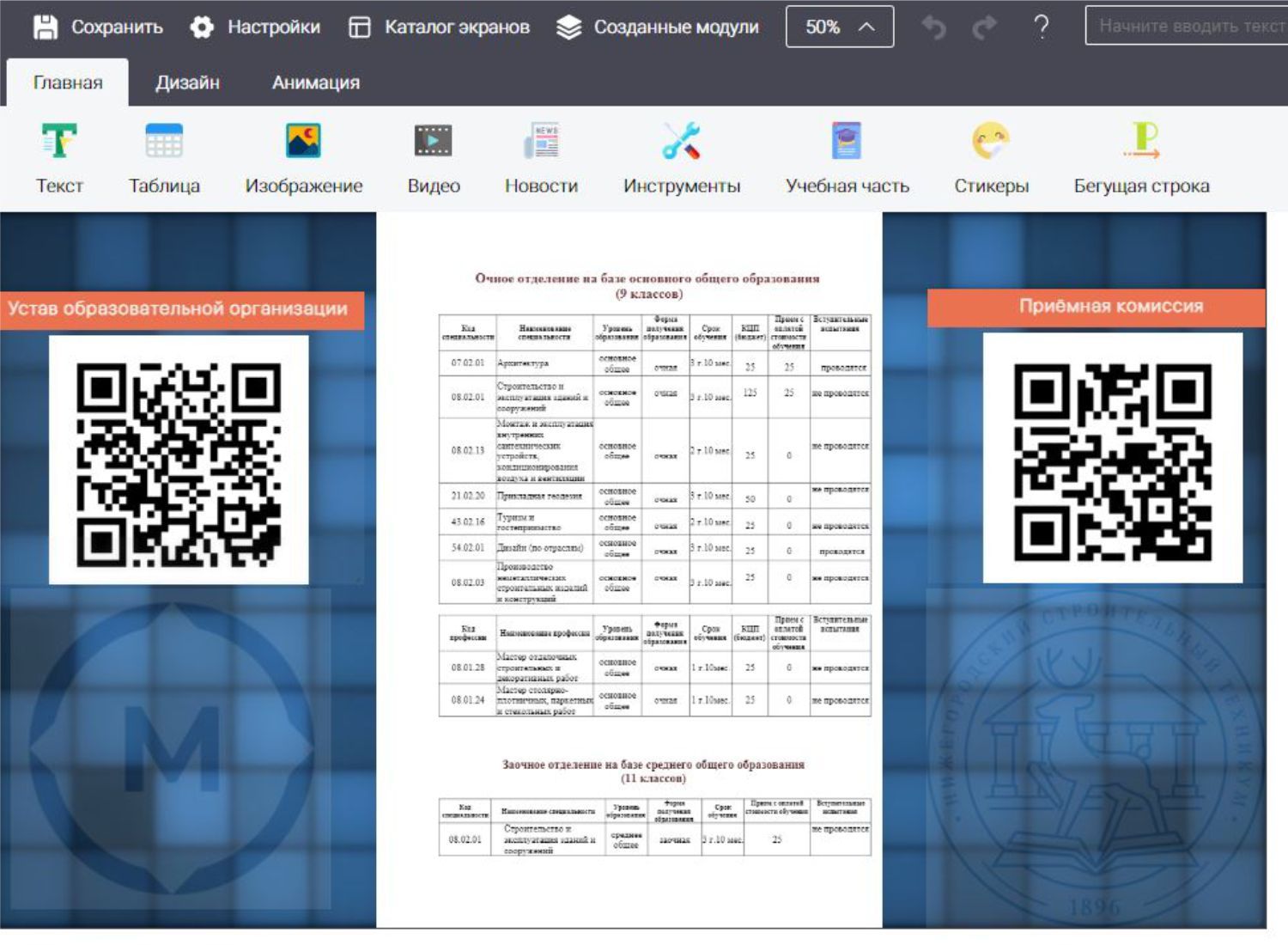The height and width of the screenshot is (945, 1288).
Task: Insert a Таблица element icon
Action: pos(164,141)
